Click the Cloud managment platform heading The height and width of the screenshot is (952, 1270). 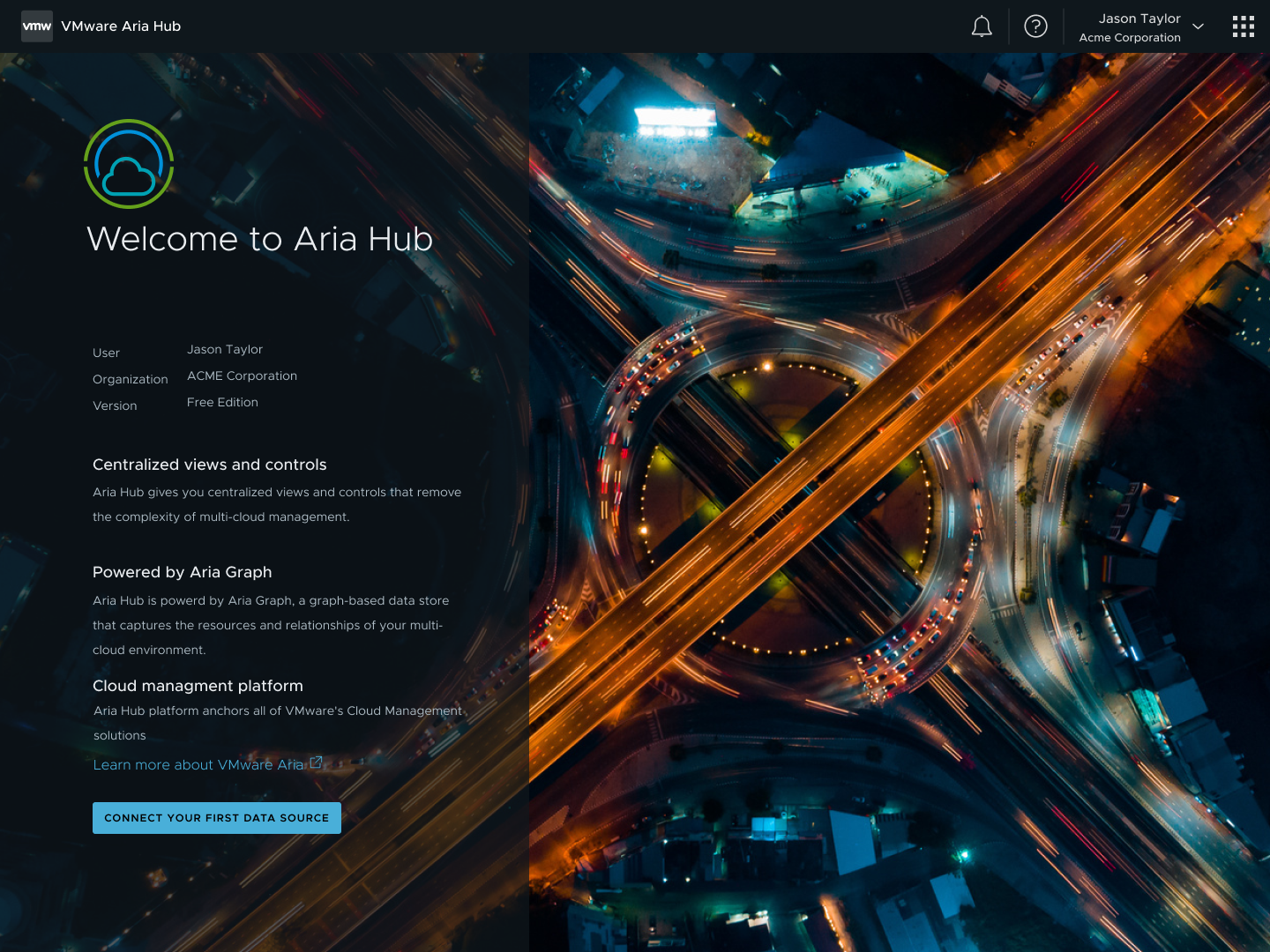[198, 686]
